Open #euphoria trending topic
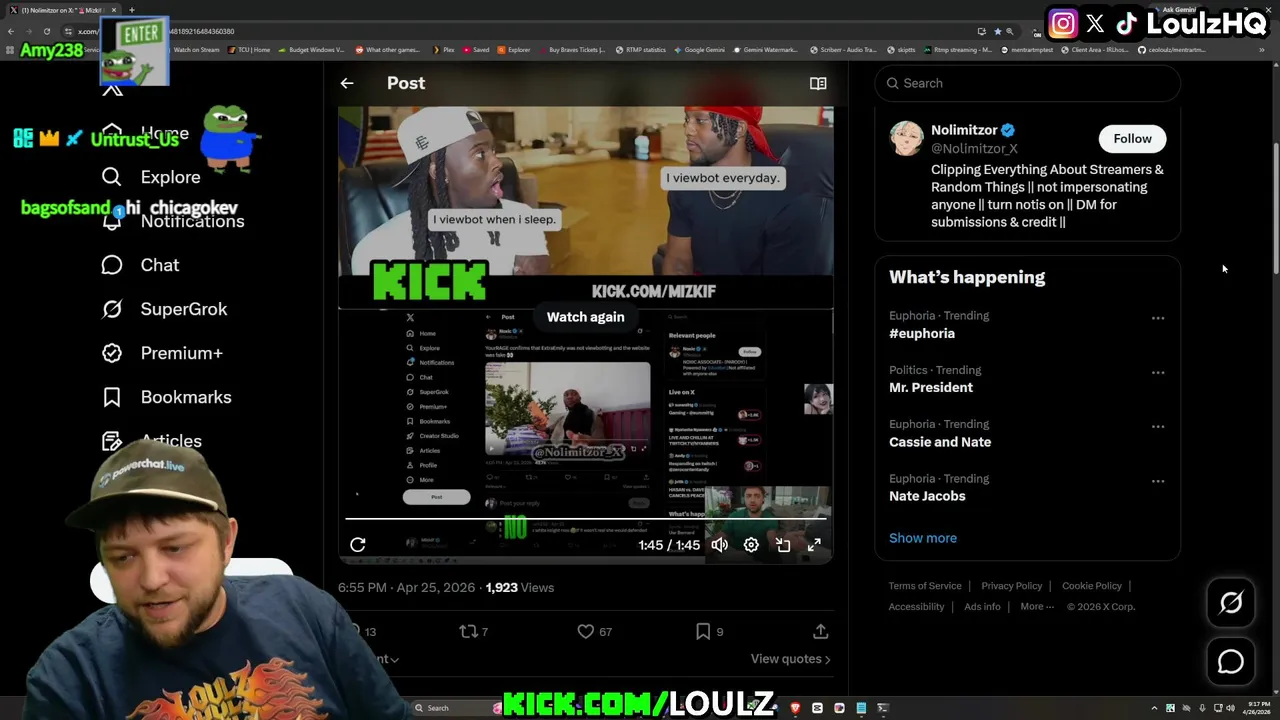This screenshot has width=1280, height=720. 922,334
